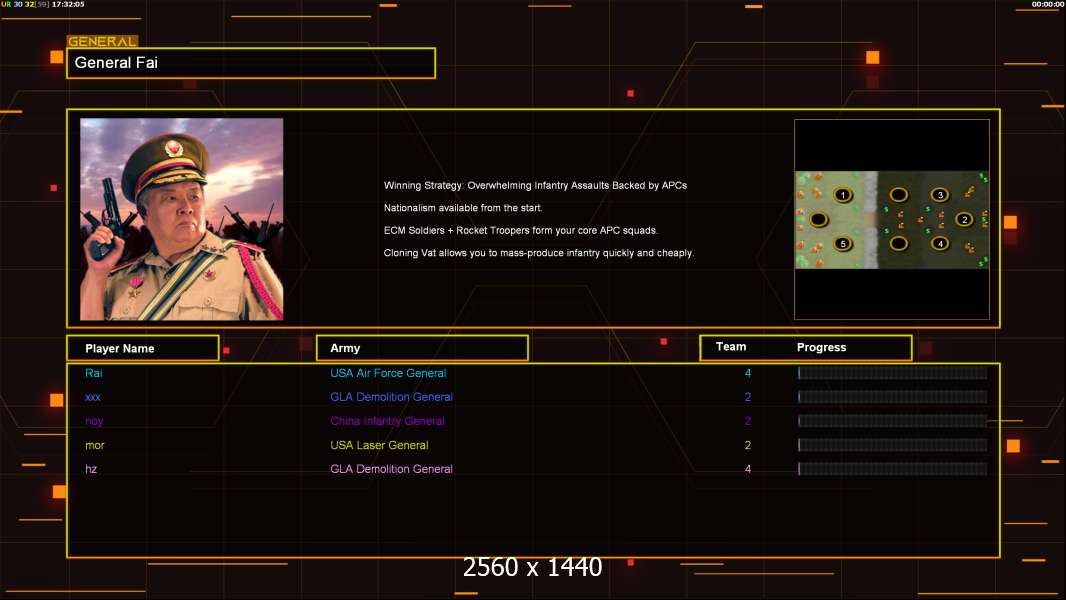This screenshot has width=1066, height=600.
Task: Click the General Fai name field
Action: [251, 63]
